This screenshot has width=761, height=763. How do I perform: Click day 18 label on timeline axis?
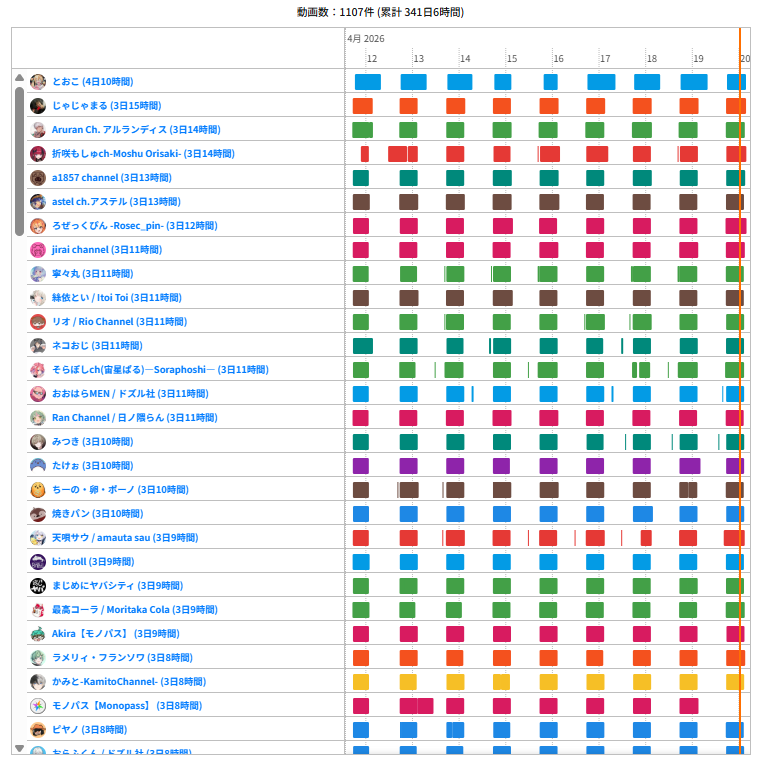tap(652, 59)
